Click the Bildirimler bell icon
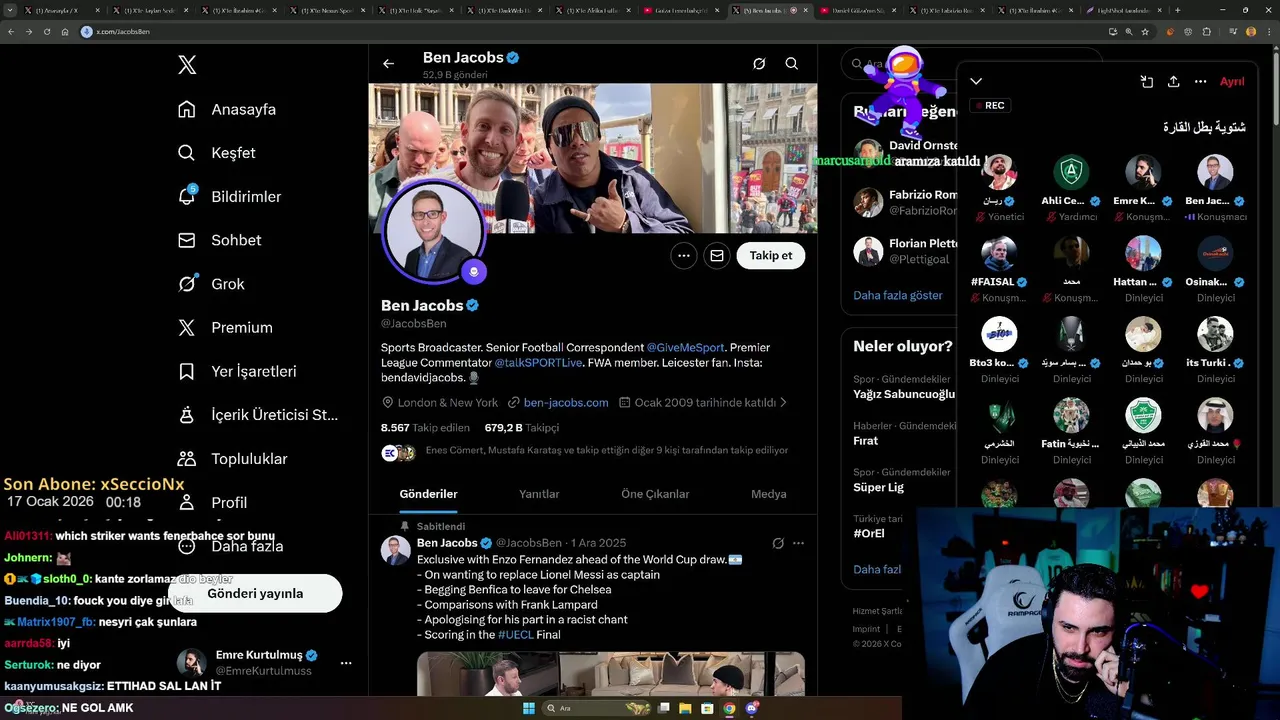Image resolution: width=1280 pixels, height=720 pixels. click(187, 197)
